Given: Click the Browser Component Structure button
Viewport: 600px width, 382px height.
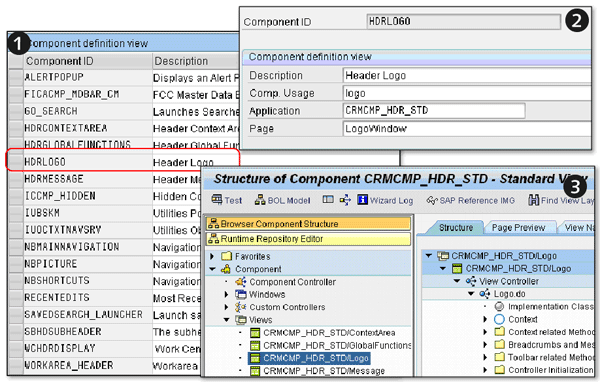Looking at the screenshot, I should pyautogui.click(x=308, y=224).
